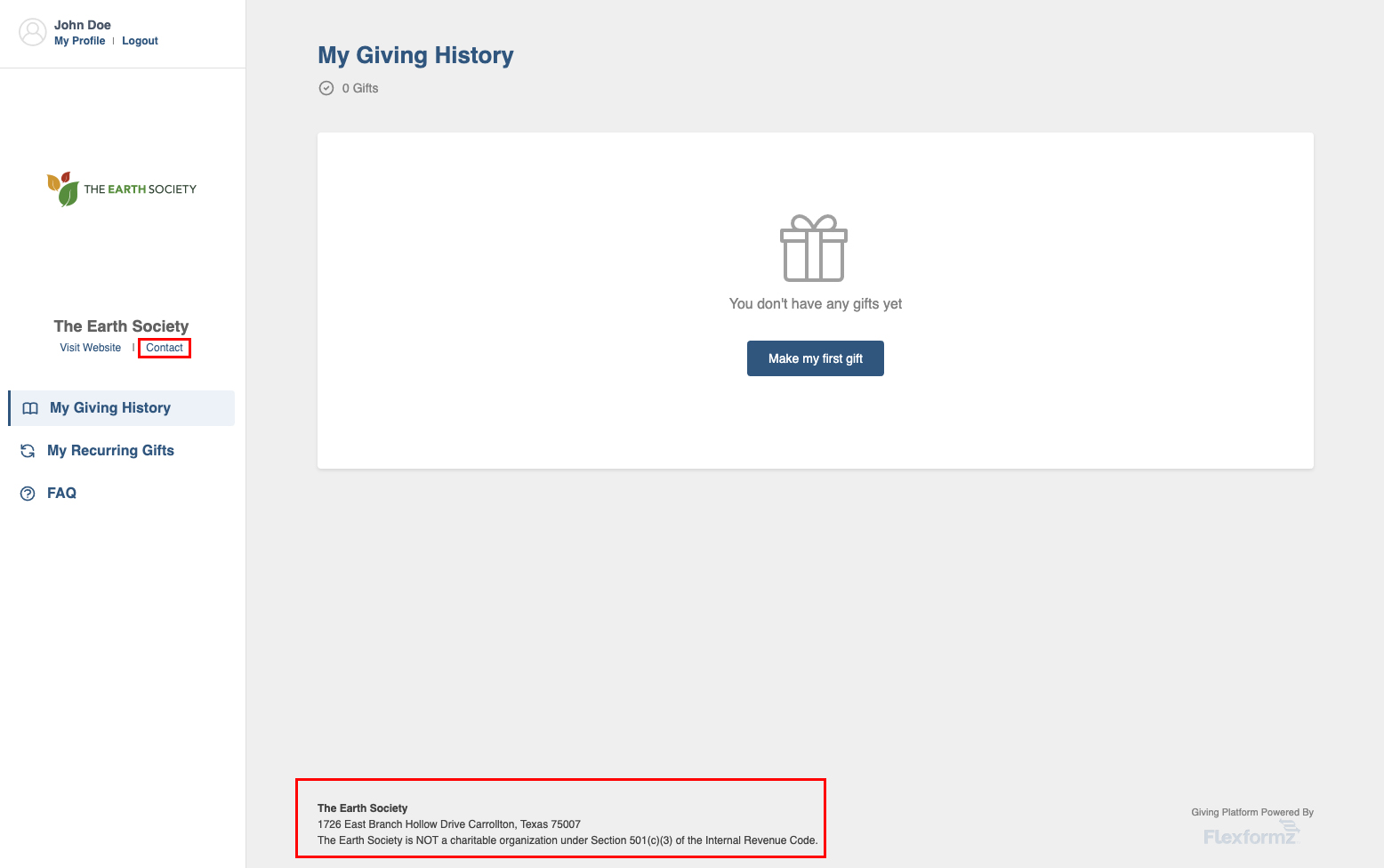
Task: Open My Giving History from the sidebar
Action: [x=109, y=407]
